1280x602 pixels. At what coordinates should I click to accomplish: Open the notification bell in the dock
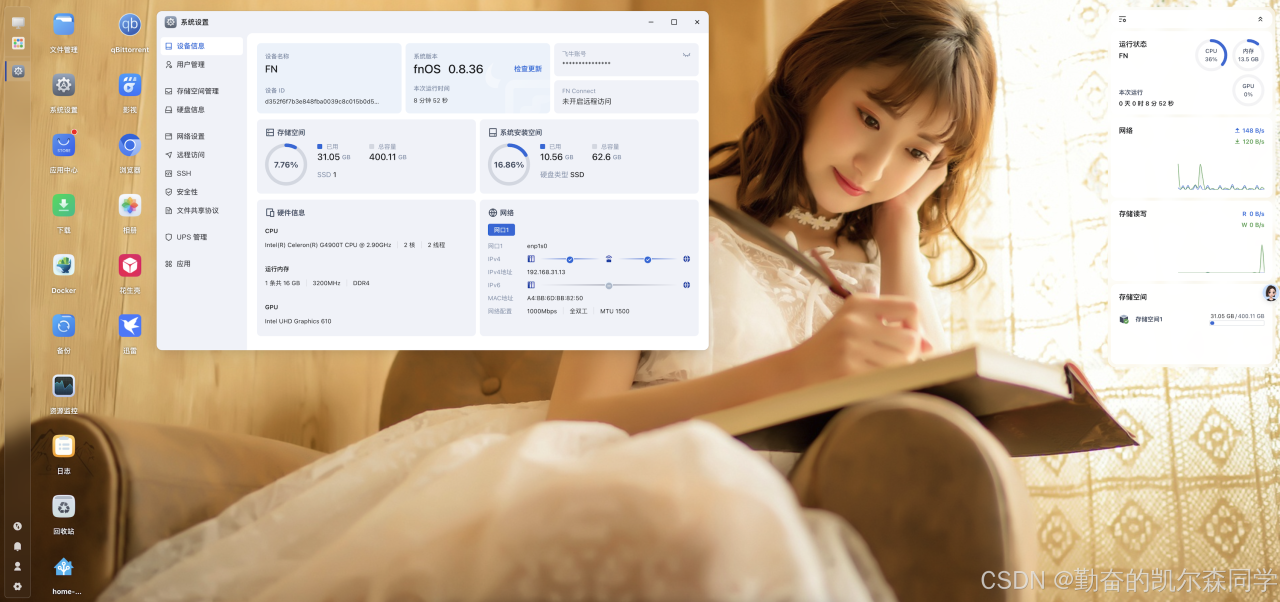click(x=17, y=546)
